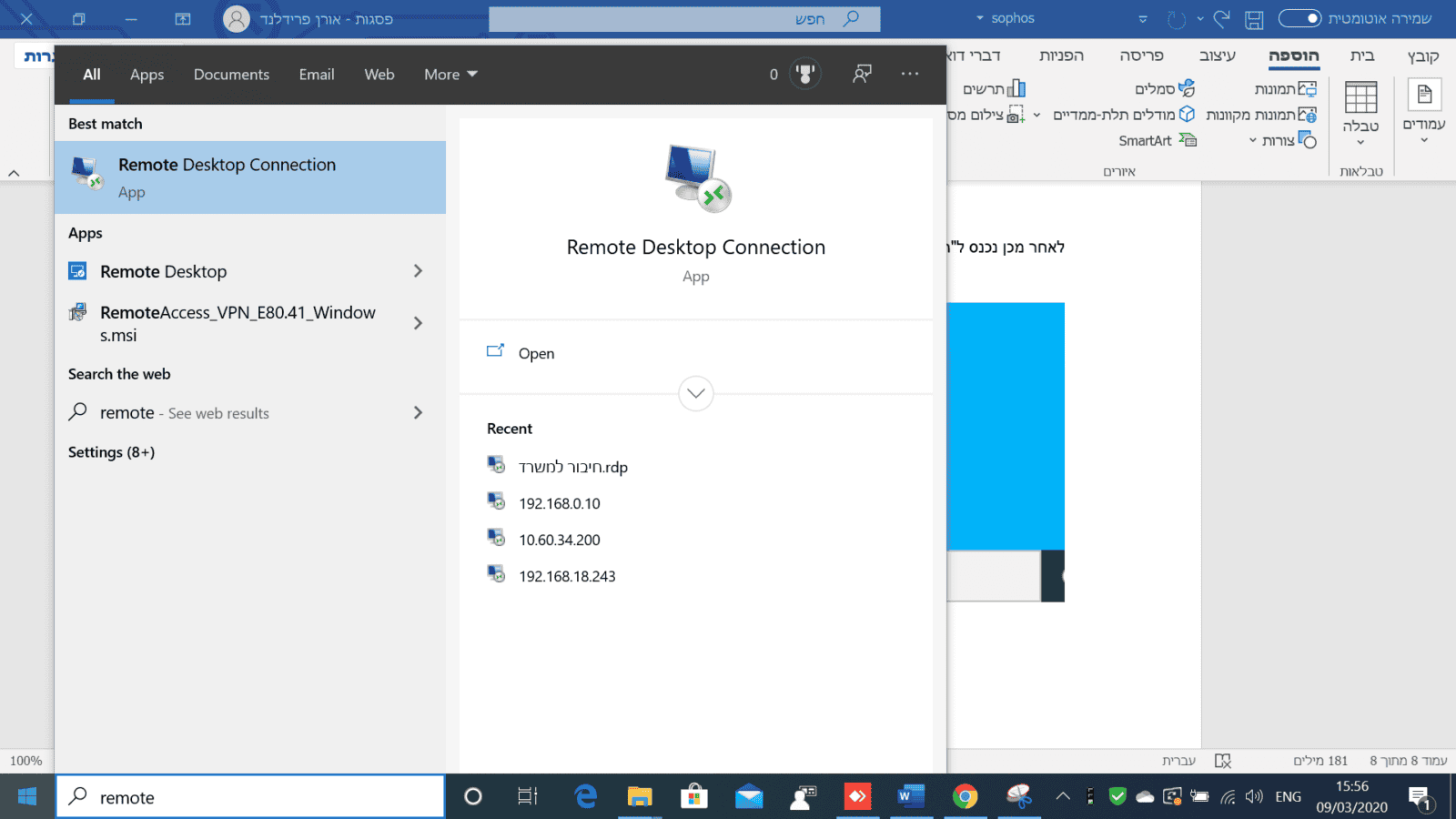Open the green shield security tray icon
This screenshot has width=1456, height=819.
1117,797
